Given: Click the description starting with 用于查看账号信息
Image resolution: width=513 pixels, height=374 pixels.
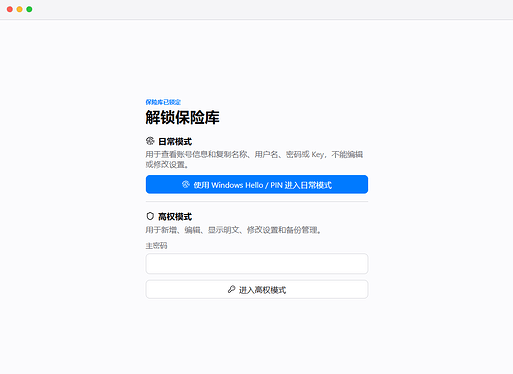Looking at the screenshot, I should click(254, 159).
